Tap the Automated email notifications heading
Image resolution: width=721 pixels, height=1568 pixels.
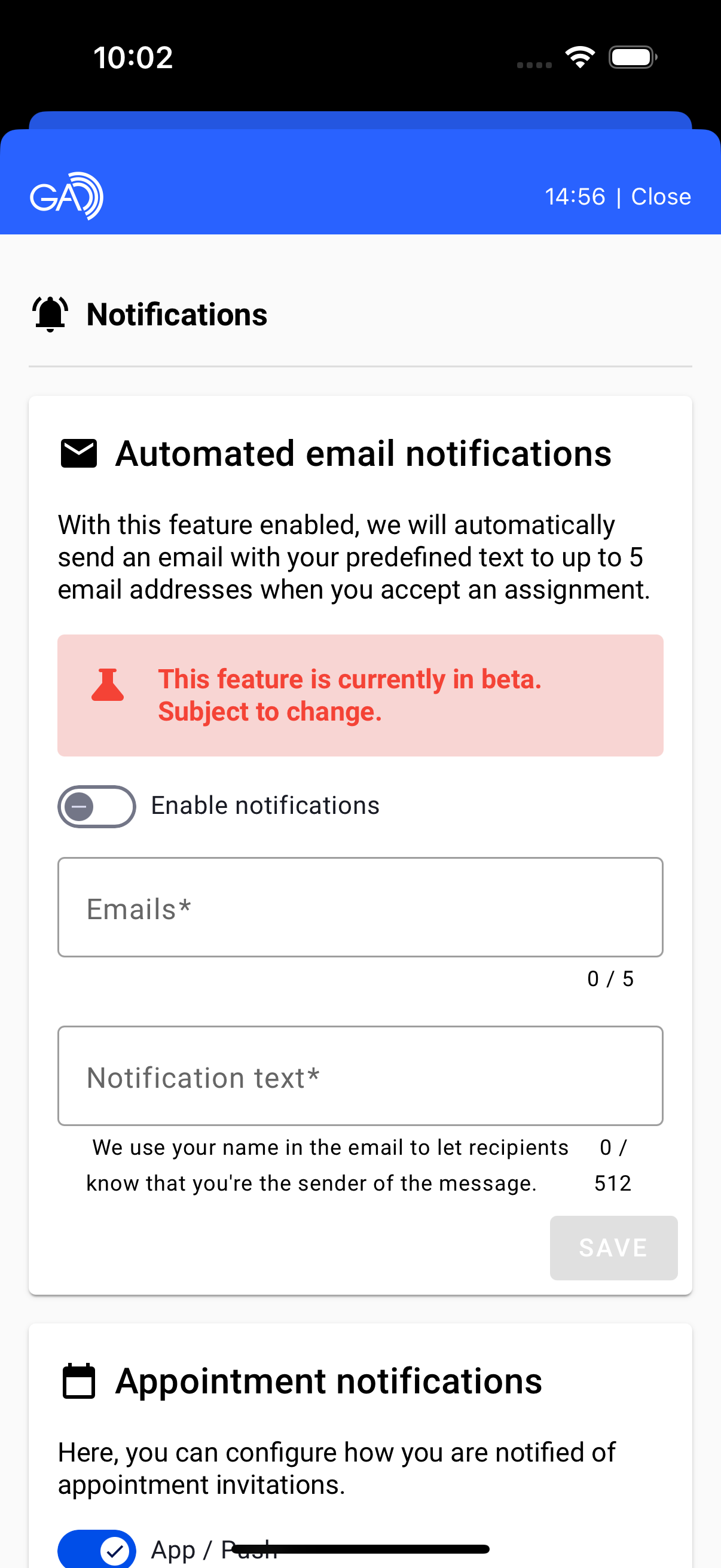pyautogui.click(x=363, y=453)
